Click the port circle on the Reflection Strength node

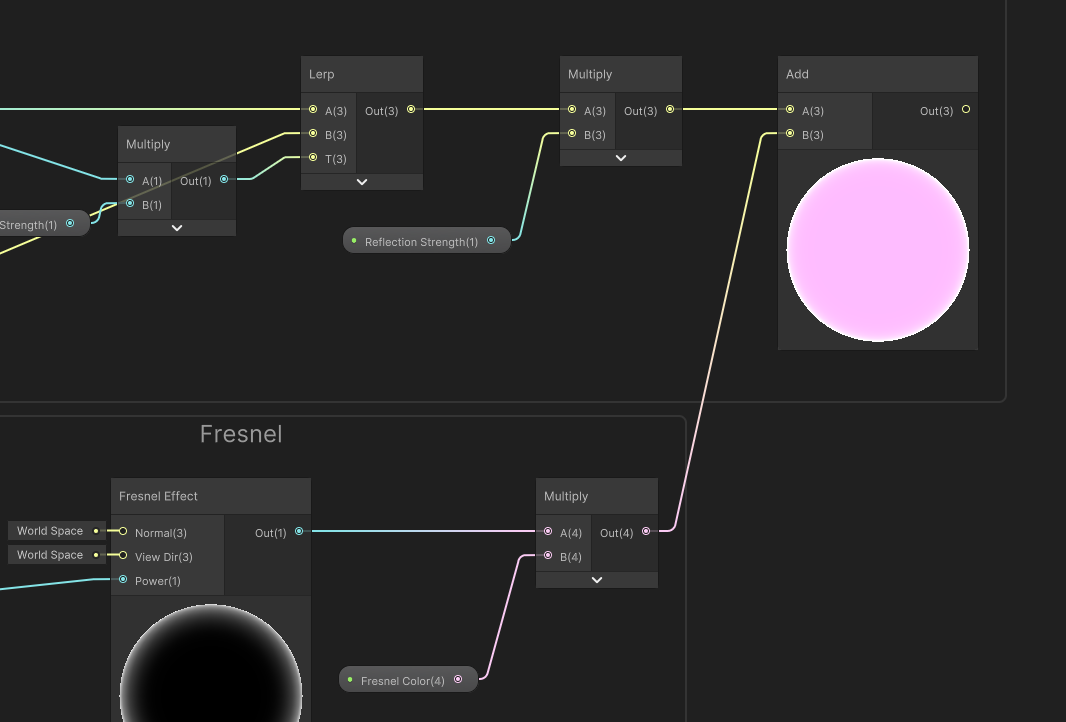pos(491,240)
